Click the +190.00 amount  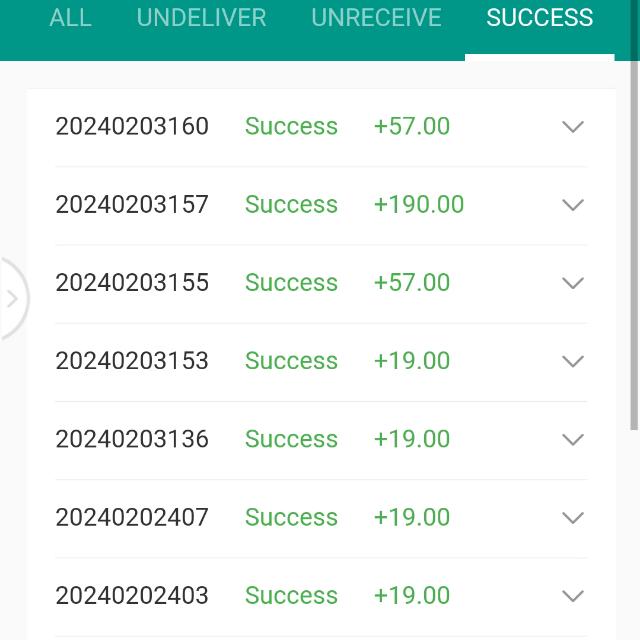[418, 205]
